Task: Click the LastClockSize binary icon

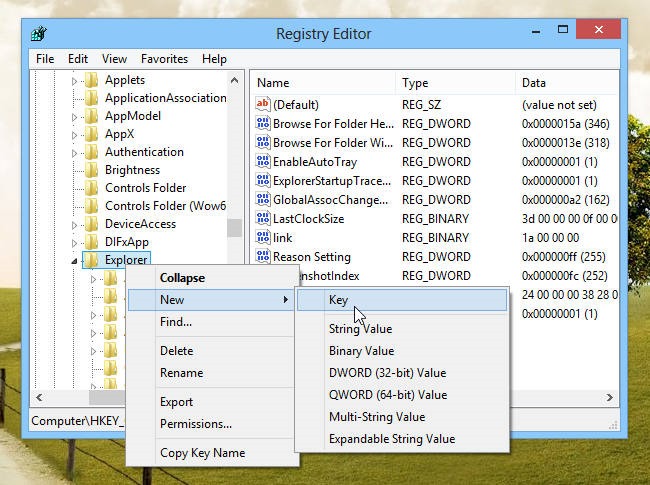Action: [x=263, y=218]
